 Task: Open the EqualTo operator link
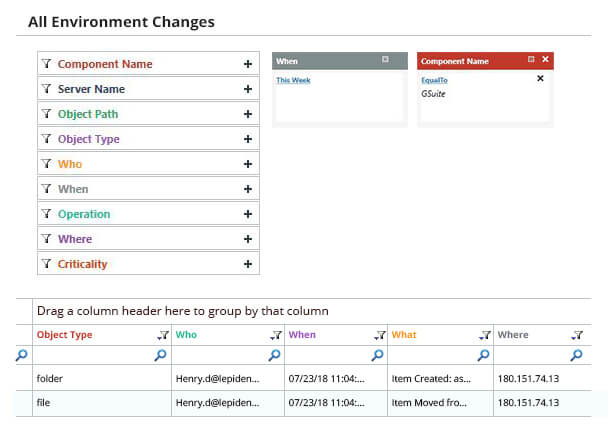(434, 80)
